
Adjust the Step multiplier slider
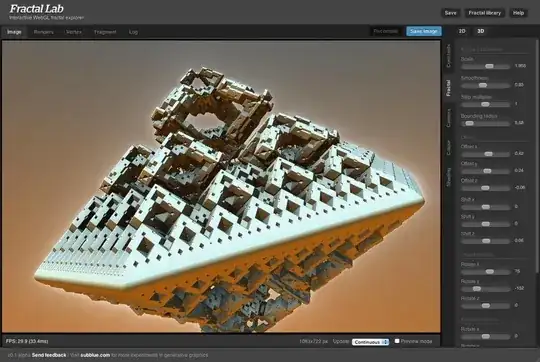pyautogui.click(x=486, y=104)
